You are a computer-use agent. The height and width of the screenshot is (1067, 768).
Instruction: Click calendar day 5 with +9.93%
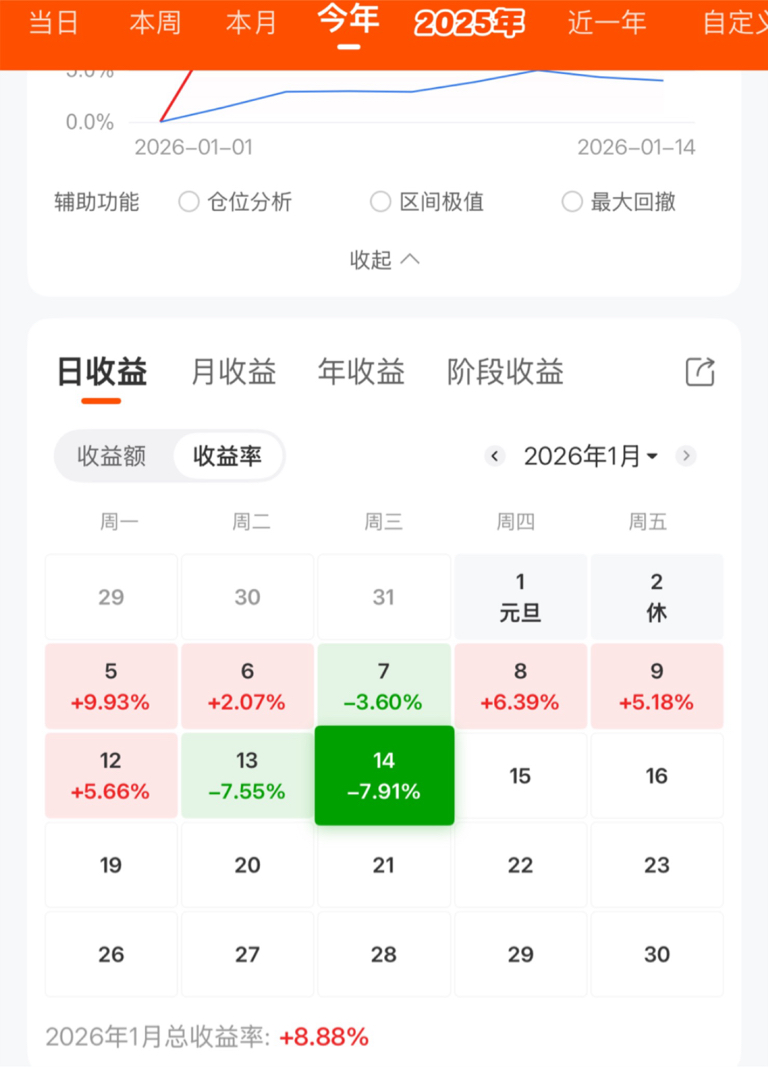pos(111,687)
